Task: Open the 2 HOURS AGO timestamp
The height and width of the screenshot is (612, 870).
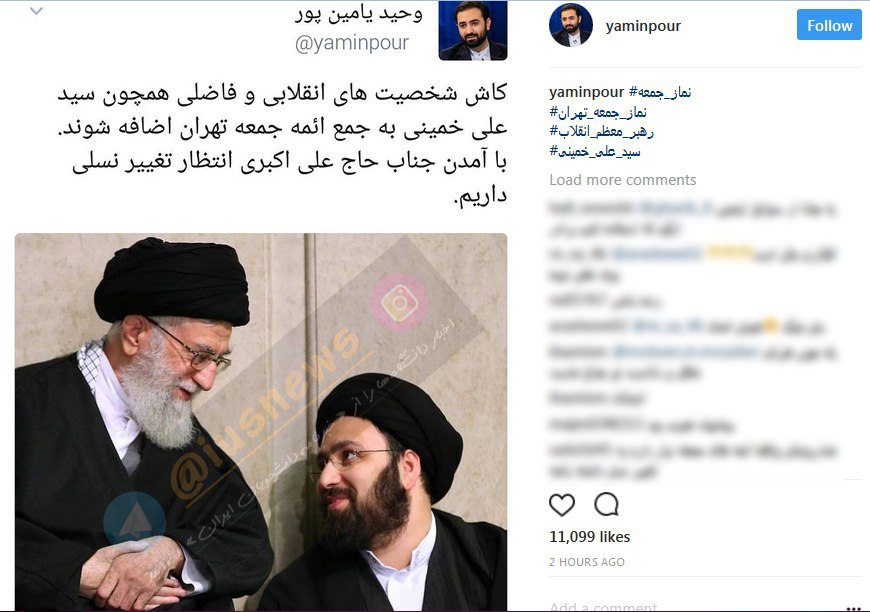Action: [586, 562]
